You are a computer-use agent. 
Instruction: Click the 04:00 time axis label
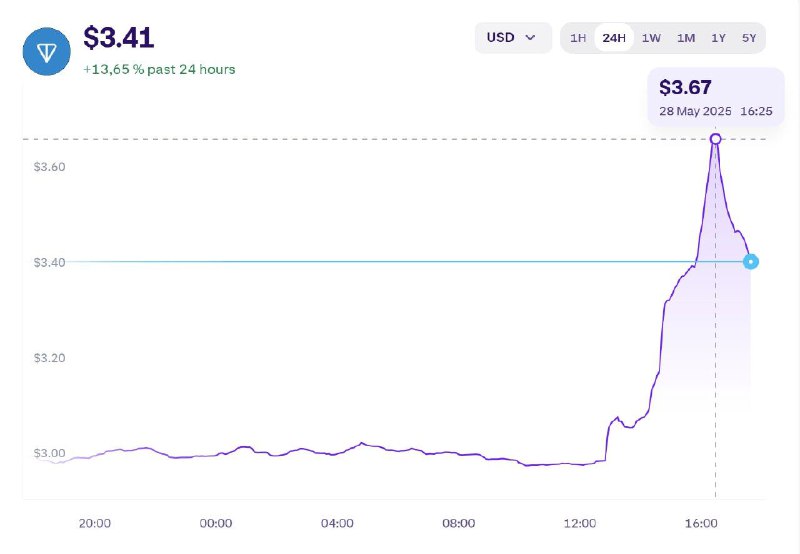coord(337,523)
